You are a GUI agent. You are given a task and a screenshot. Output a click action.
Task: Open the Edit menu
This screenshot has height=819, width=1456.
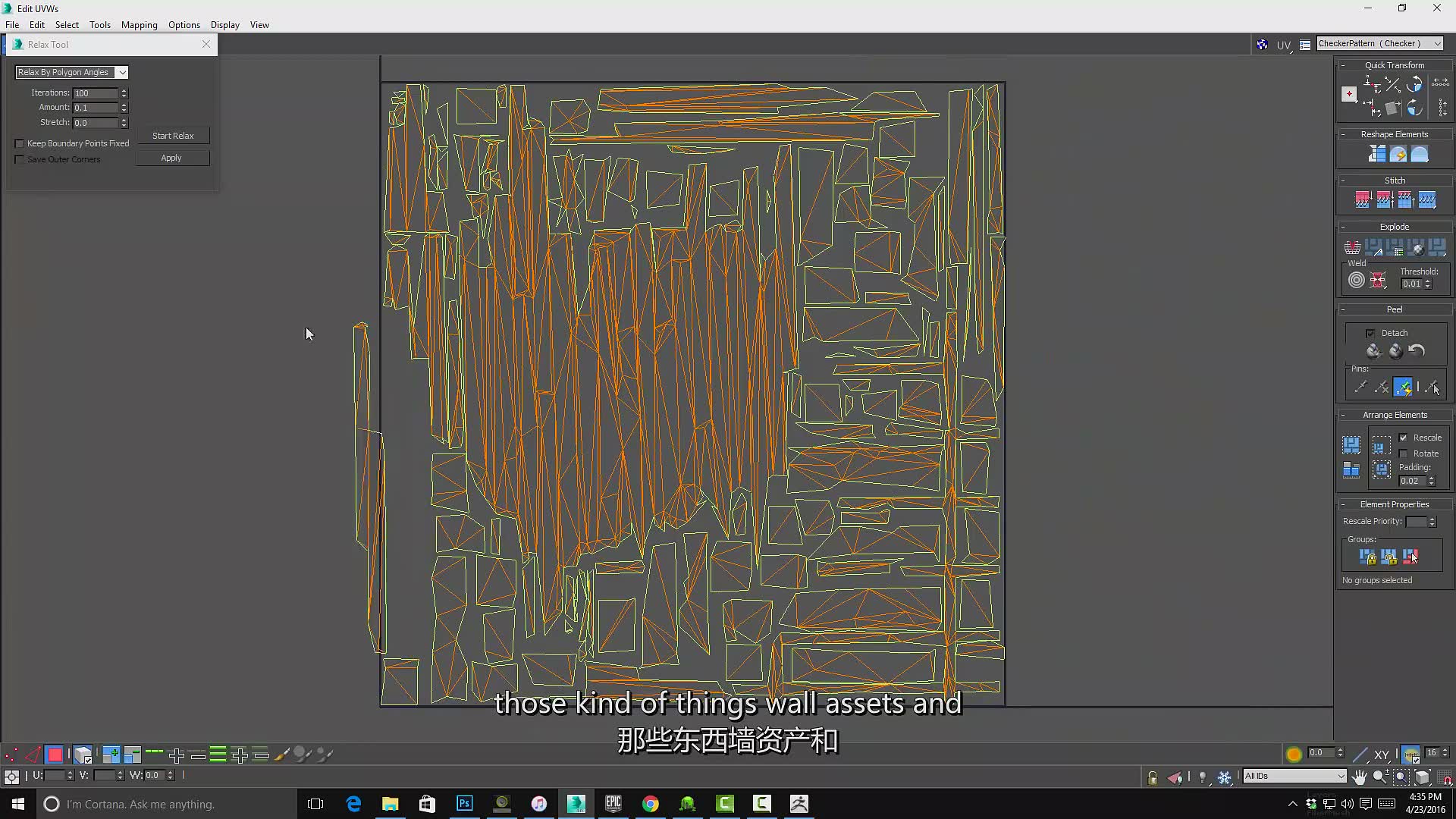click(37, 25)
